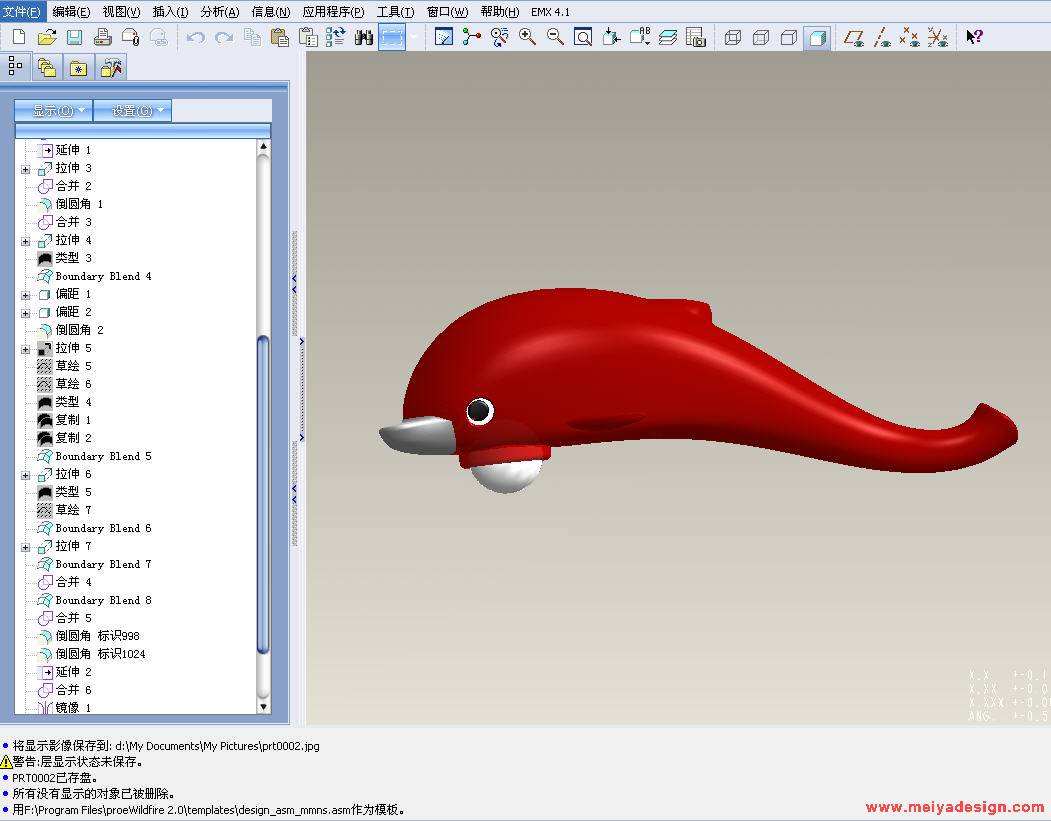Viewport: 1051px width, 821px height.
Task: Click the Refit view to screen icon
Action: point(583,37)
